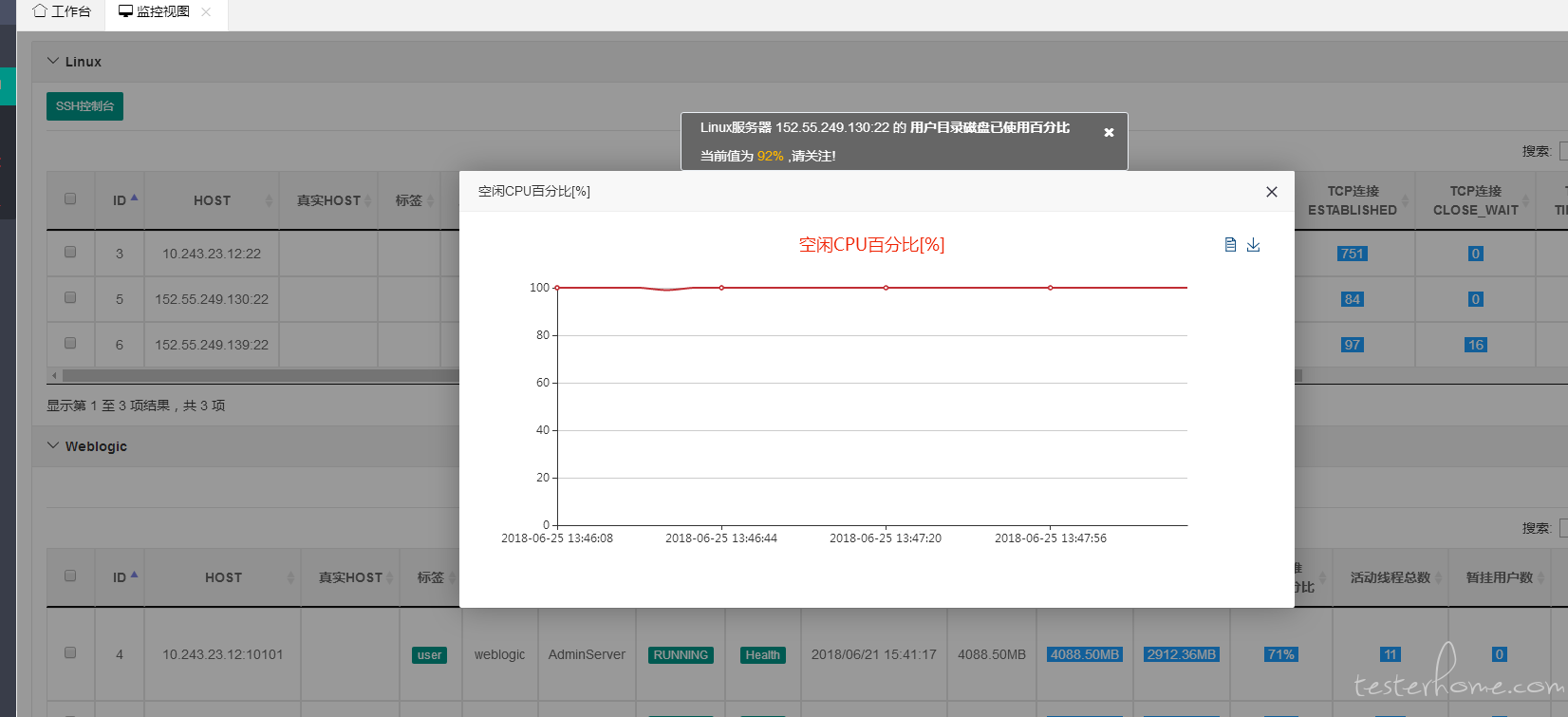Image resolution: width=1568 pixels, height=717 pixels.
Task: Sort Linux table by 标签 column
Action: [x=409, y=200]
